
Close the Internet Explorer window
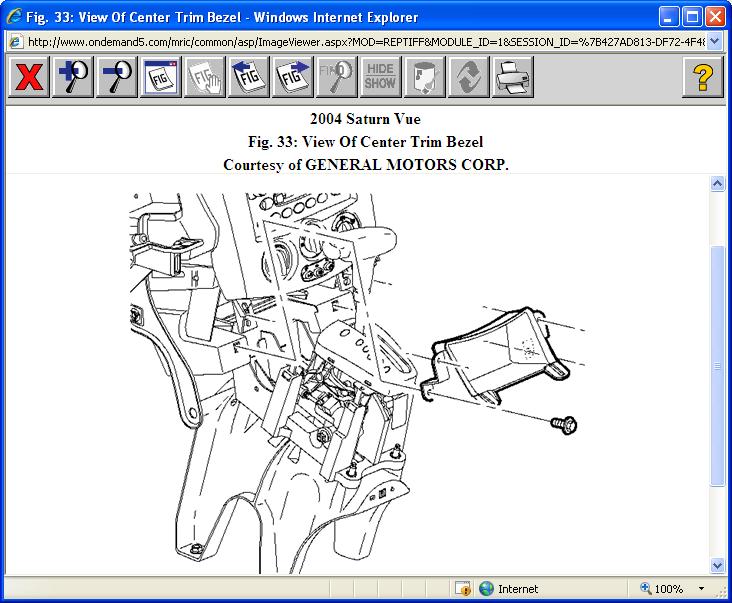point(715,17)
